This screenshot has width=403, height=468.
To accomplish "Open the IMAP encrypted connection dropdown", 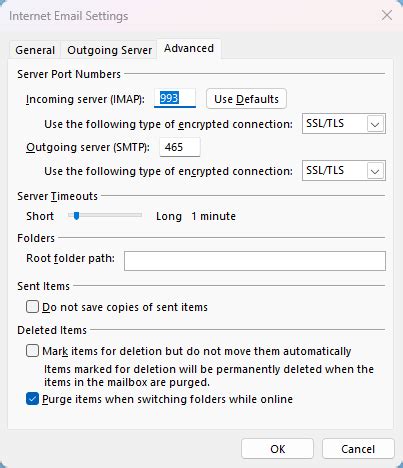I will [x=344, y=124].
